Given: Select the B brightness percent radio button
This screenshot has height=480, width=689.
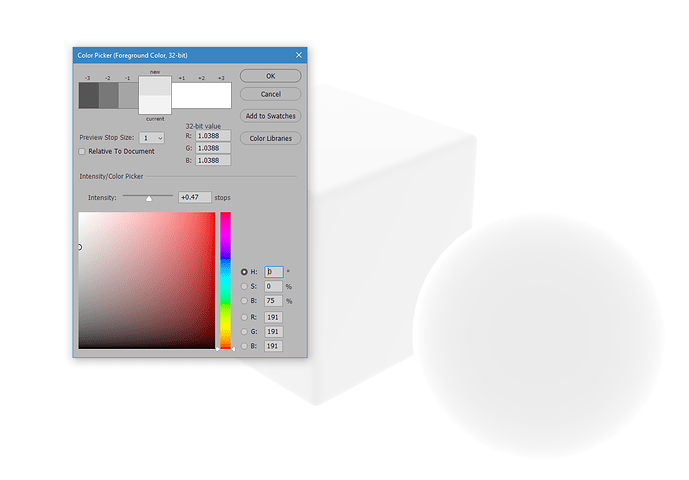Looking at the screenshot, I should click(x=244, y=301).
